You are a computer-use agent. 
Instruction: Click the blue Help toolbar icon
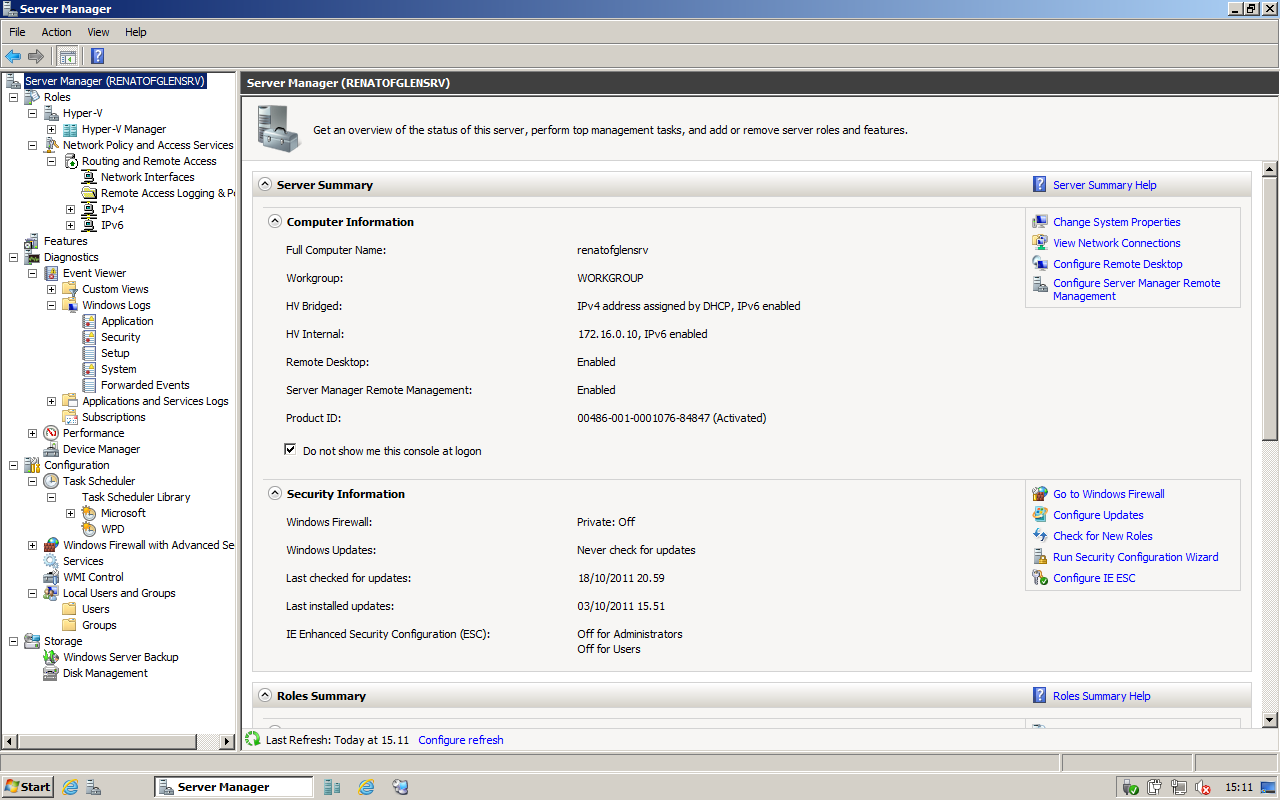(x=97, y=56)
